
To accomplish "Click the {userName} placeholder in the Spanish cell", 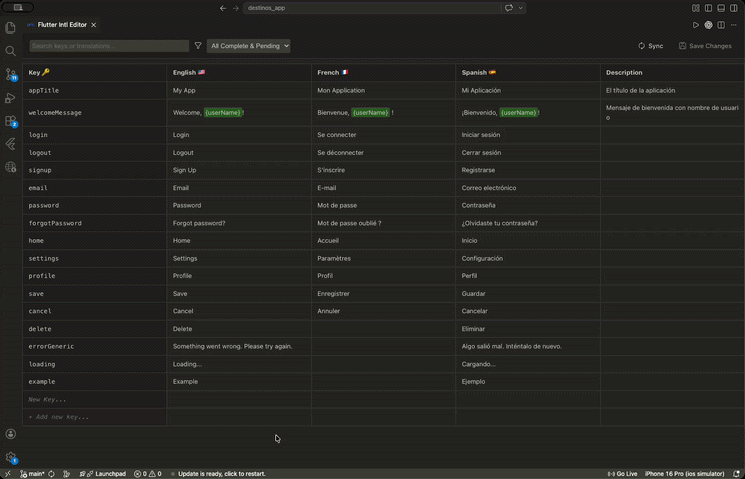I will click(x=518, y=113).
